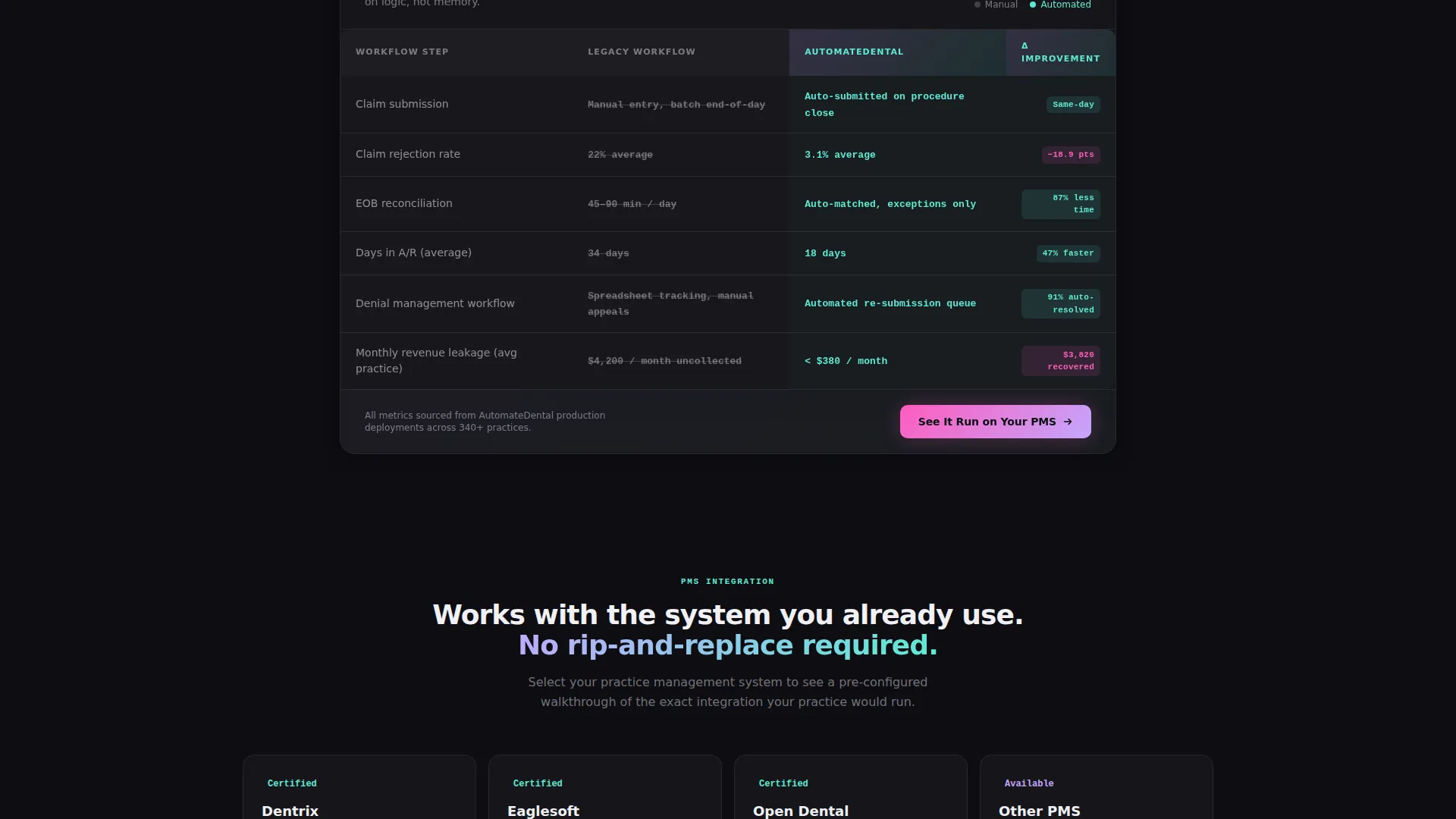Click the No rip-and-replace required heading
1456x819 pixels.
coord(727,645)
